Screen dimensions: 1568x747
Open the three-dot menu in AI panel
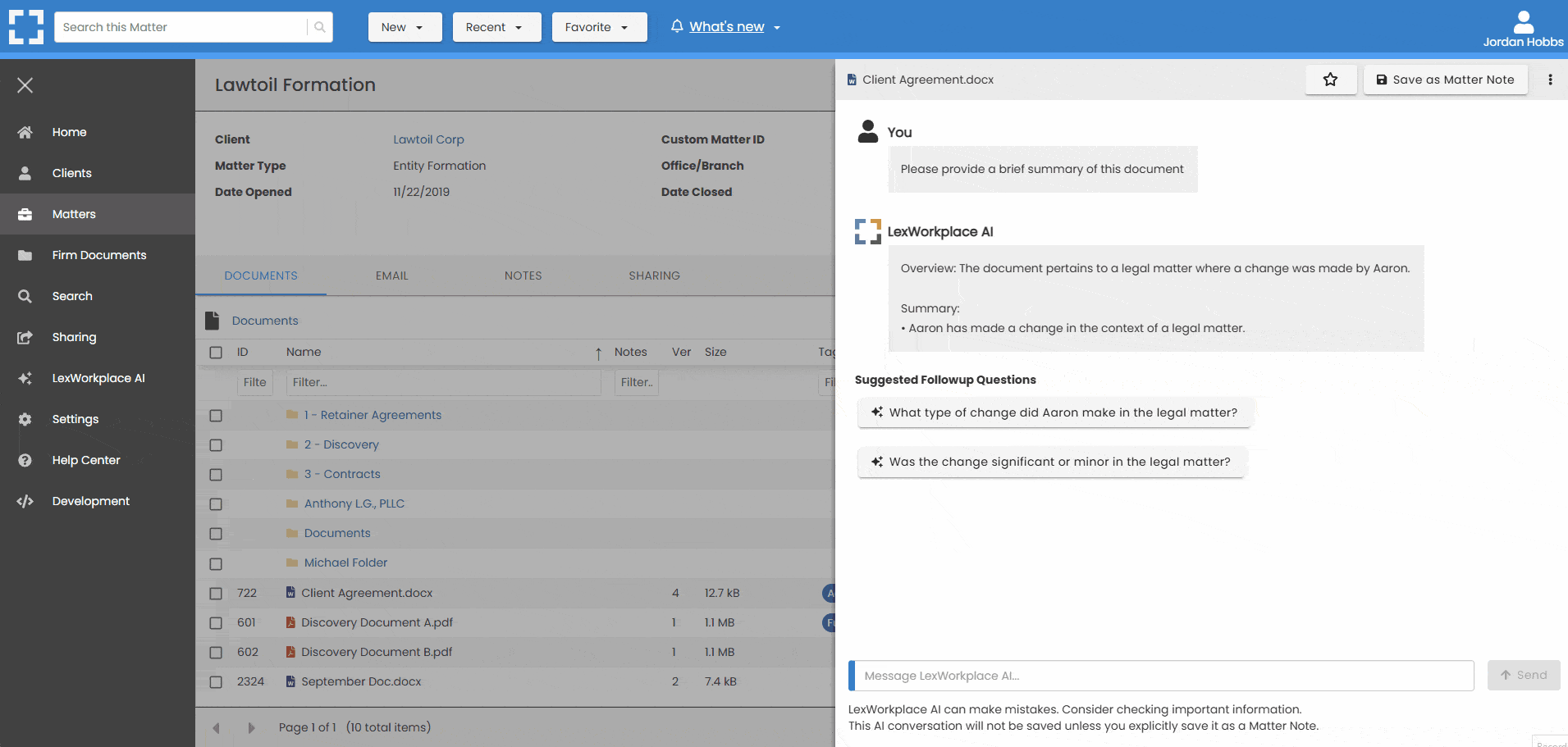click(1550, 80)
